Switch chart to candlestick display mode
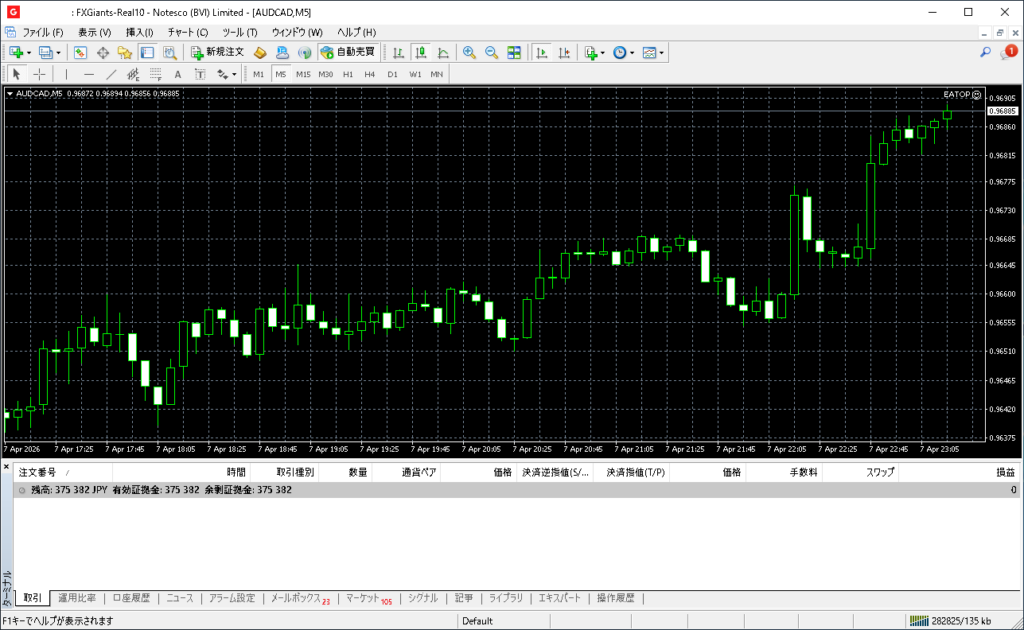1024x630 pixels. (421, 52)
